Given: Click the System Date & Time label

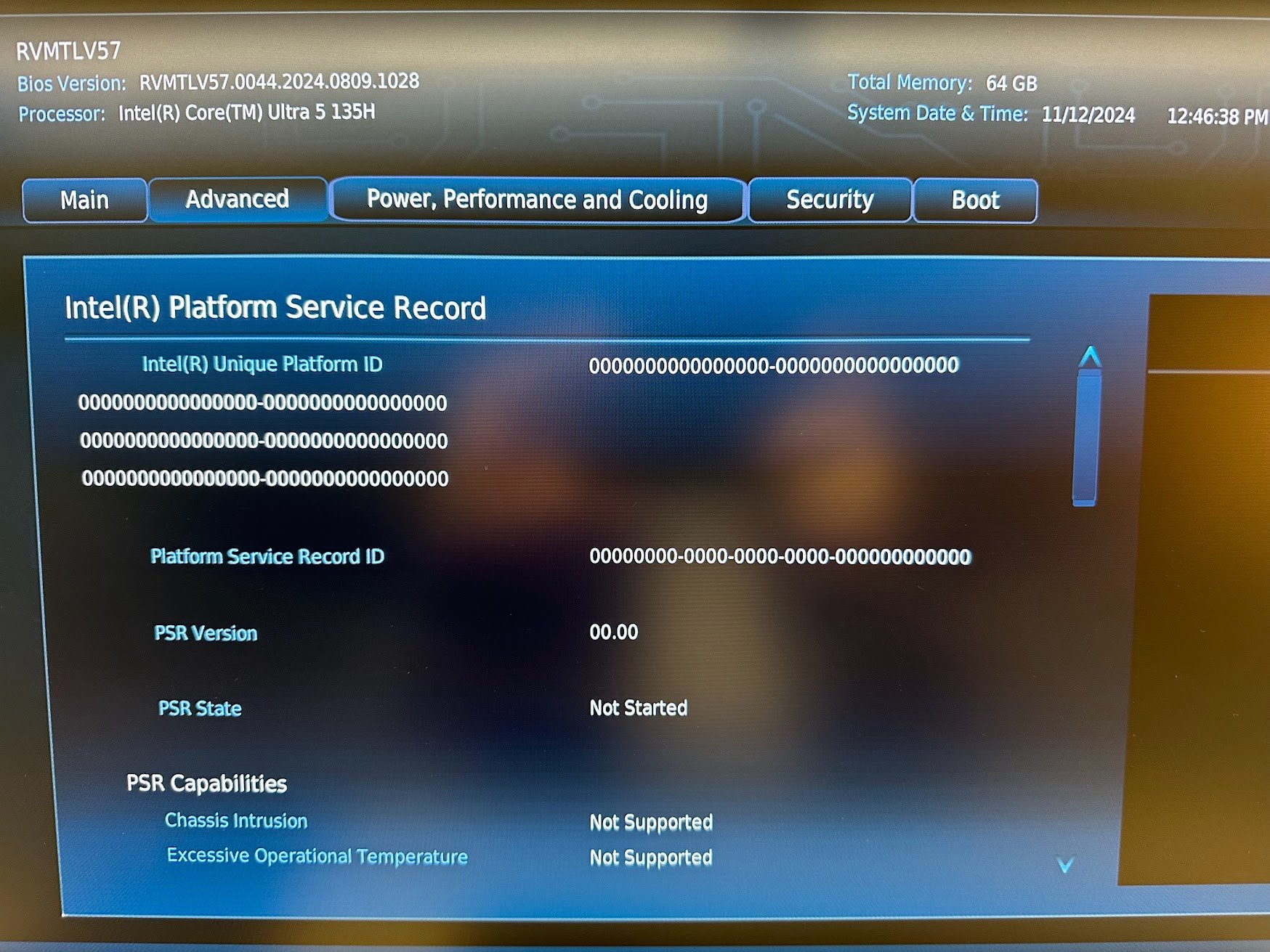Looking at the screenshot, I should coord(938,113).
